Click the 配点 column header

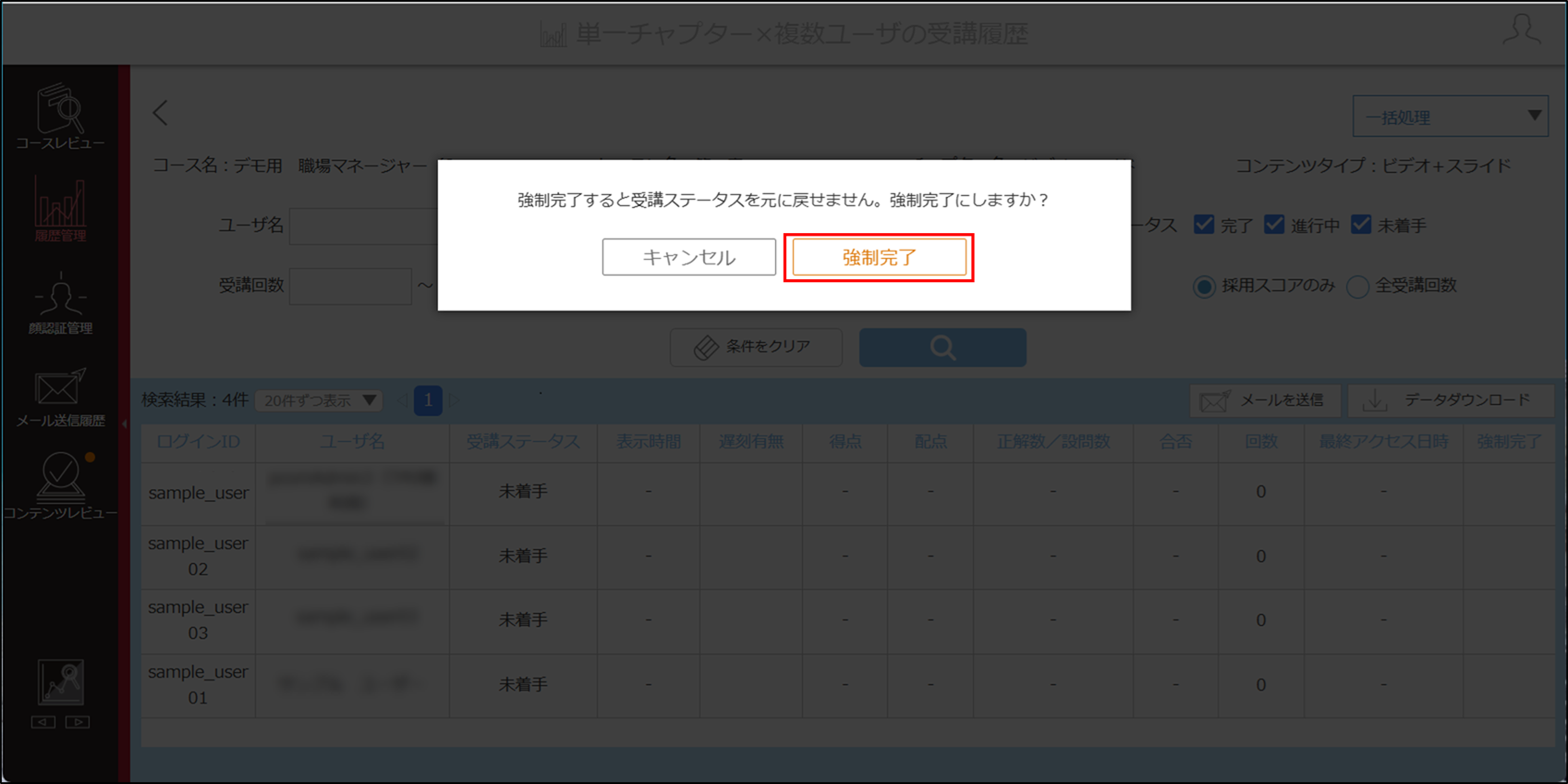[930, 442]
